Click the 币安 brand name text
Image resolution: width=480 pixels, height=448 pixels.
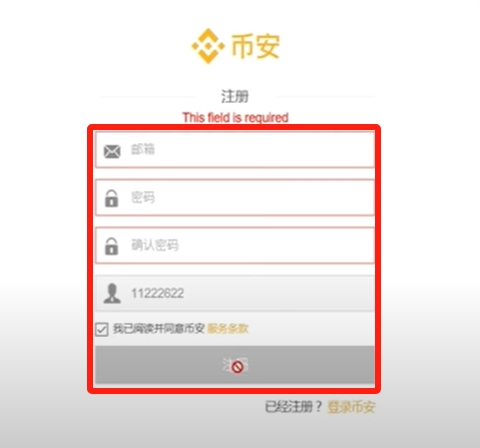click(255, 46)
